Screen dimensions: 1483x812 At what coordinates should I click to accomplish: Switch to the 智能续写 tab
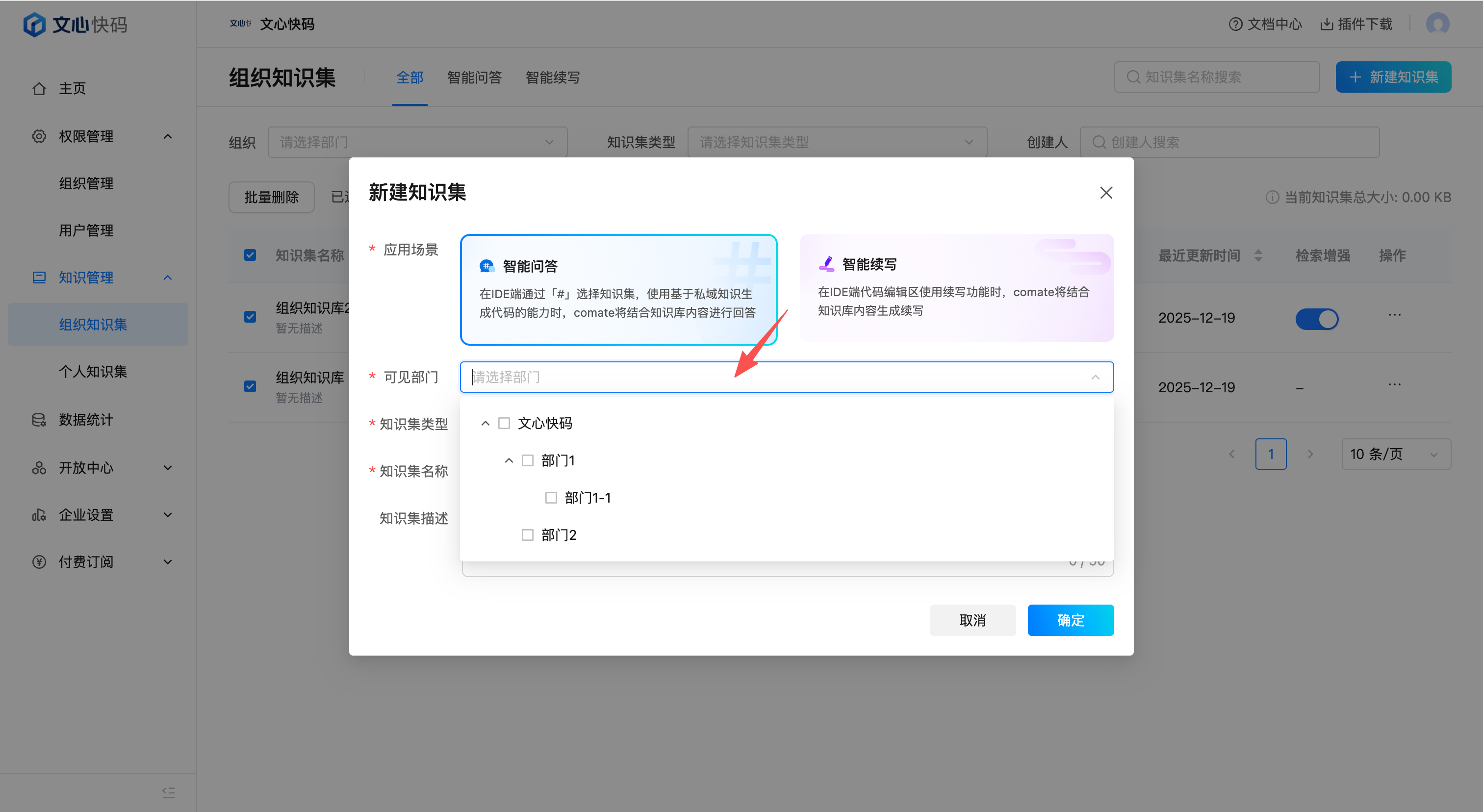pos(552,77)
